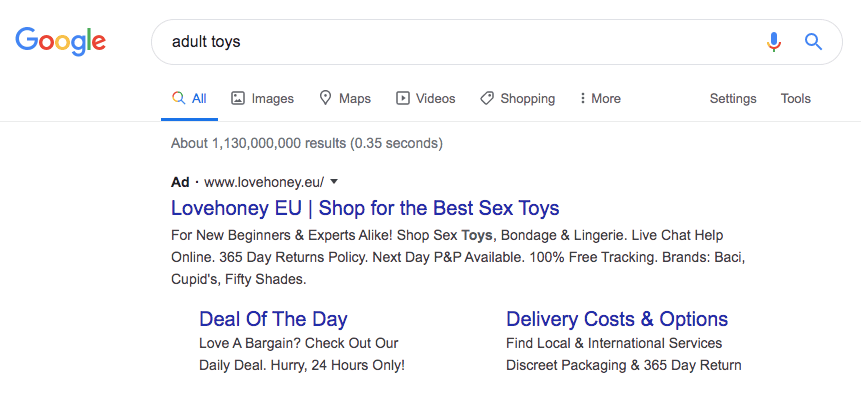Click the Google logo

pyautogui.click(x=60, y=42)
